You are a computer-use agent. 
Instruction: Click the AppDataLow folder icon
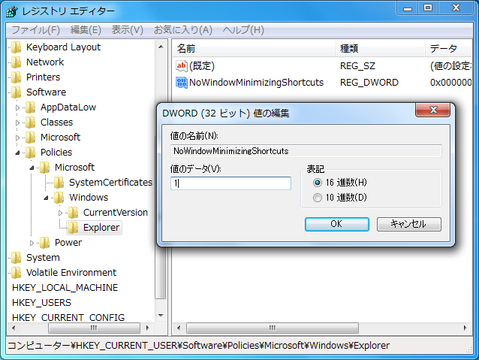pos(30,107)
